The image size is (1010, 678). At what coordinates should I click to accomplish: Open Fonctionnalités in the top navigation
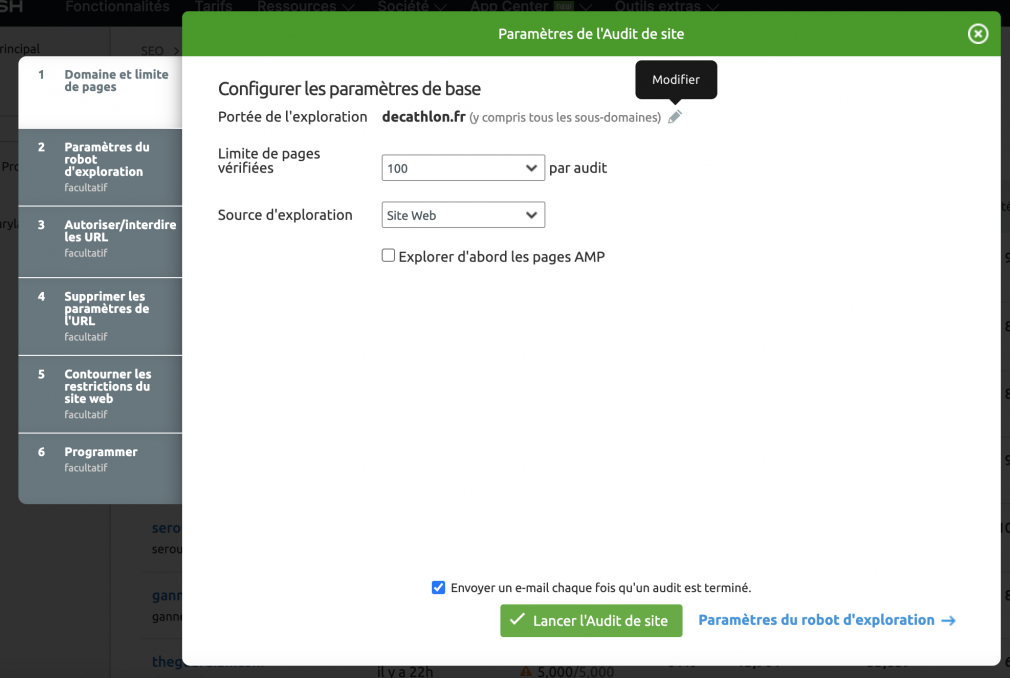tap(117, 6)
